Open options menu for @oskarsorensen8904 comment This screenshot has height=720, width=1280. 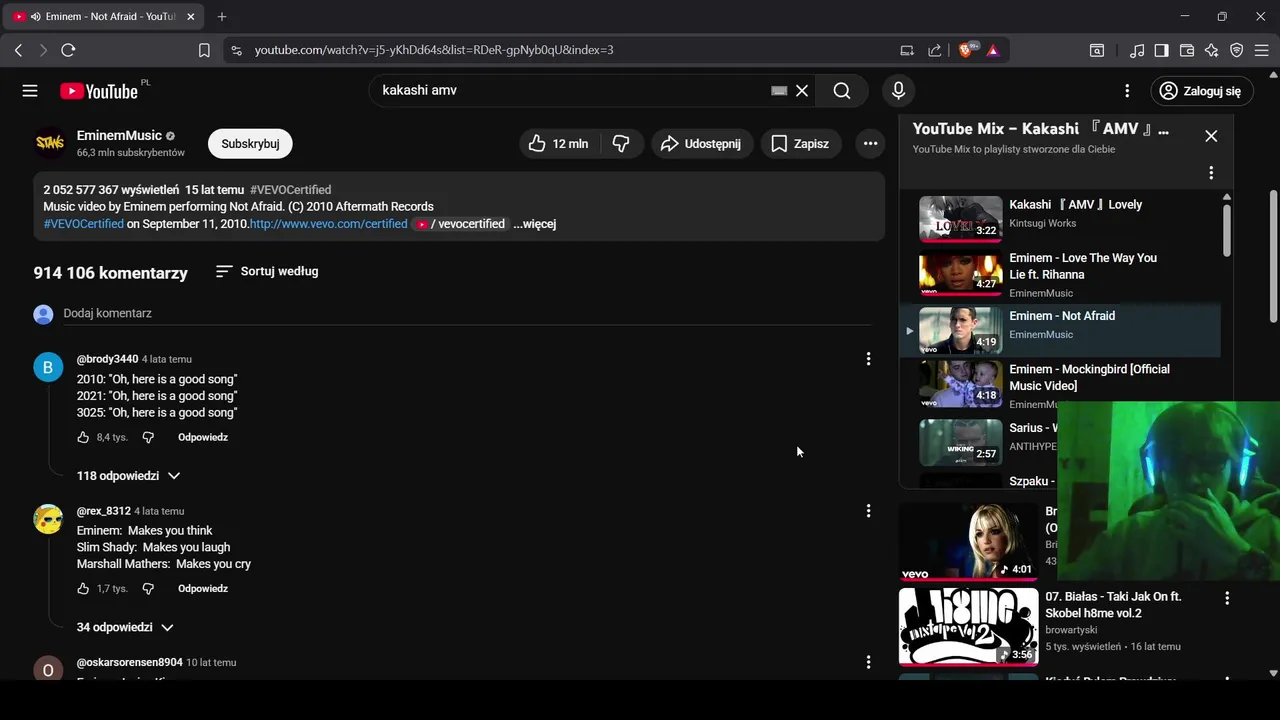click(x=868, y=662)
